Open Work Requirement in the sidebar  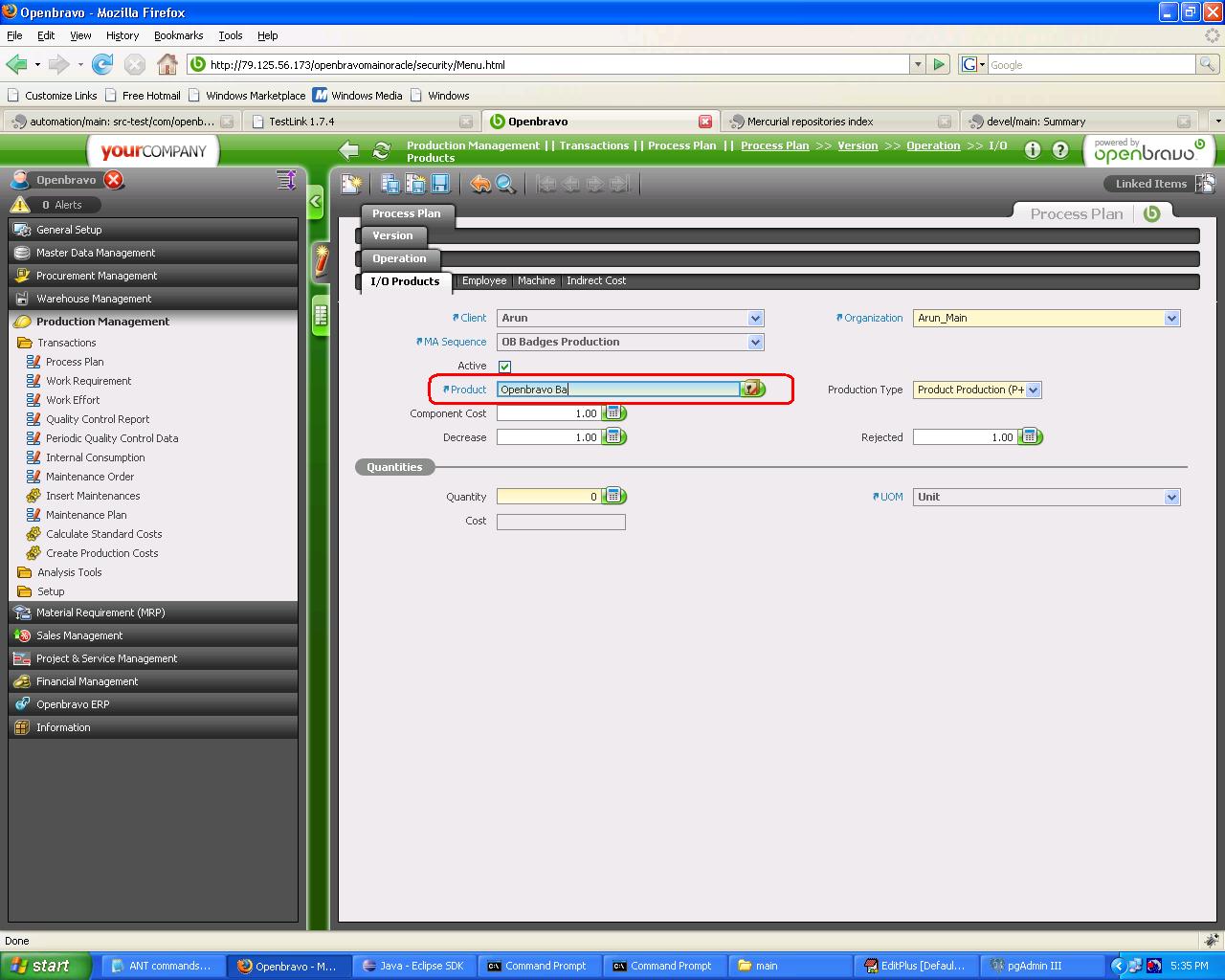(x=88, y=381)
